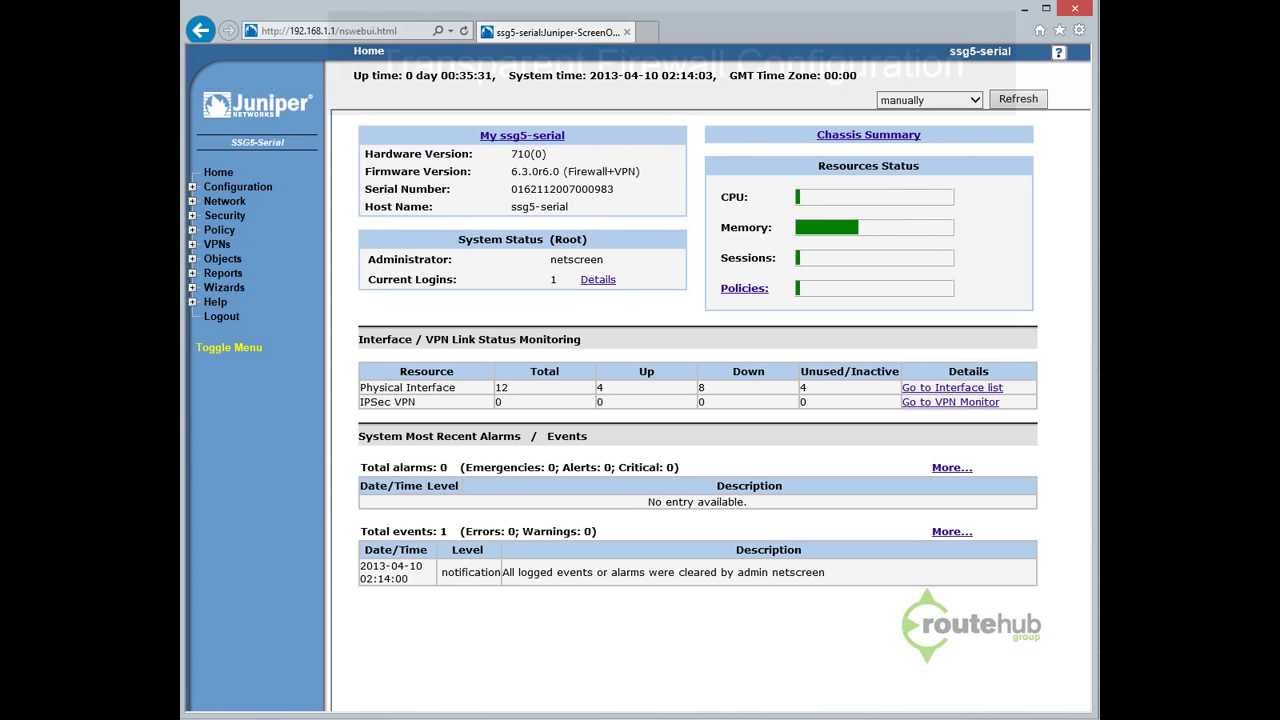Expand the Network menu node
Image resolution: width=1280 pixels, height=720 pixels.
point(192,201)
